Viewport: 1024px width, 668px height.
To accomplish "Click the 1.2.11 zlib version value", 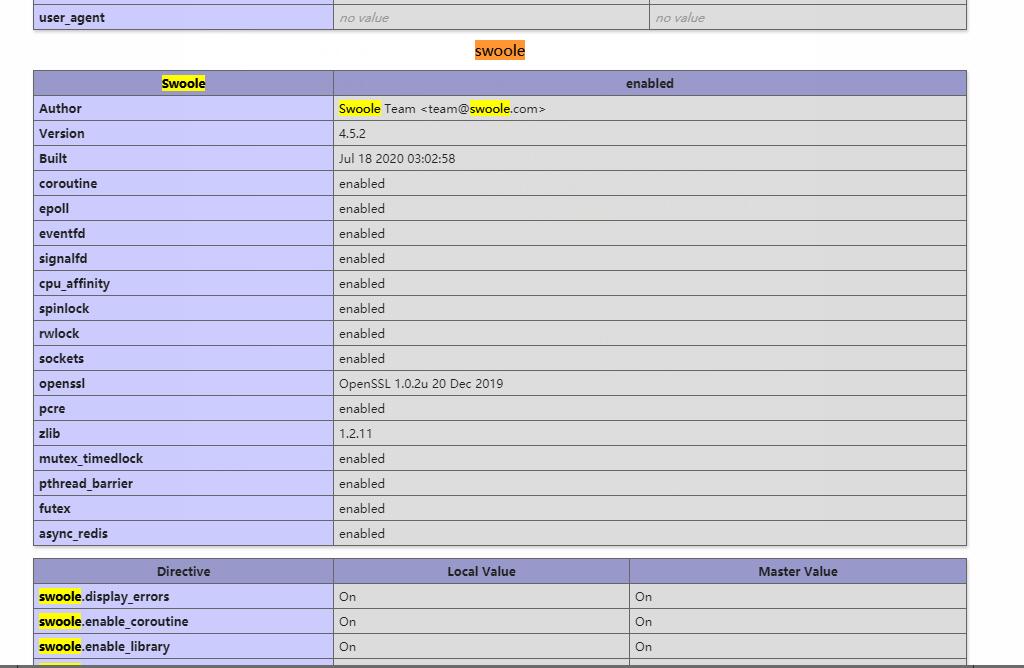I will tap(355, 433).
